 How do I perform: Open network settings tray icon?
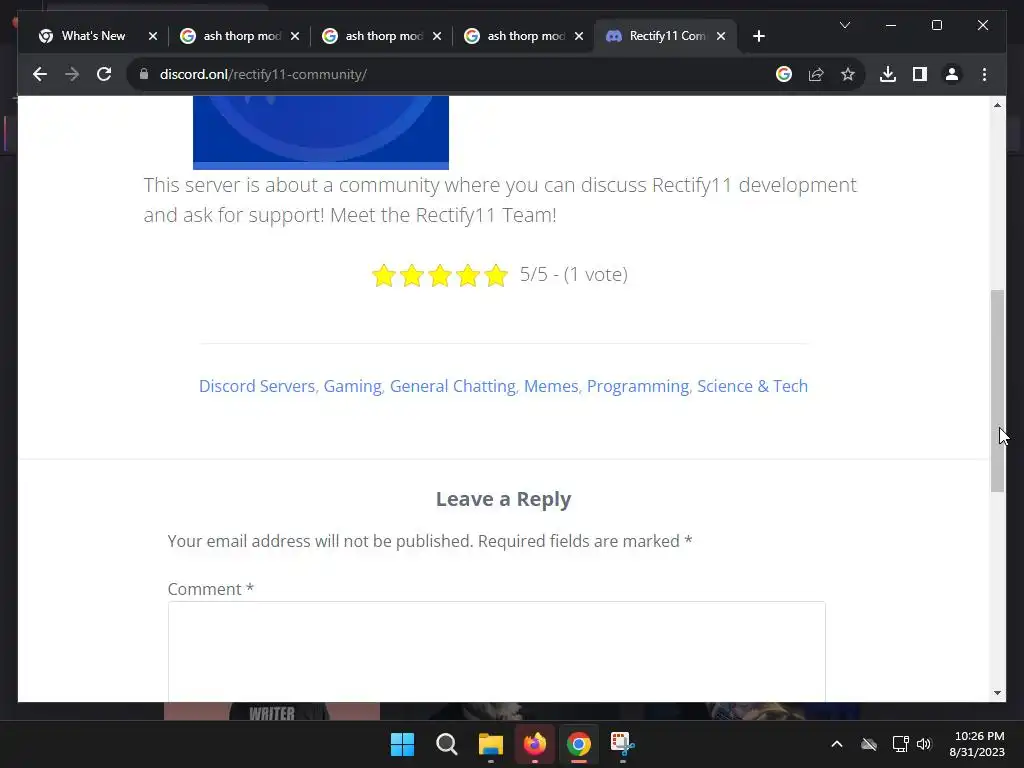pos(900,744)
